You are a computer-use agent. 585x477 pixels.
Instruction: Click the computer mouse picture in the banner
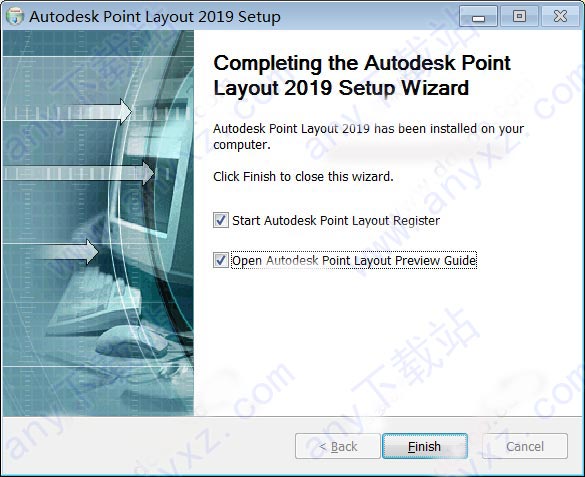pos(132,341)
